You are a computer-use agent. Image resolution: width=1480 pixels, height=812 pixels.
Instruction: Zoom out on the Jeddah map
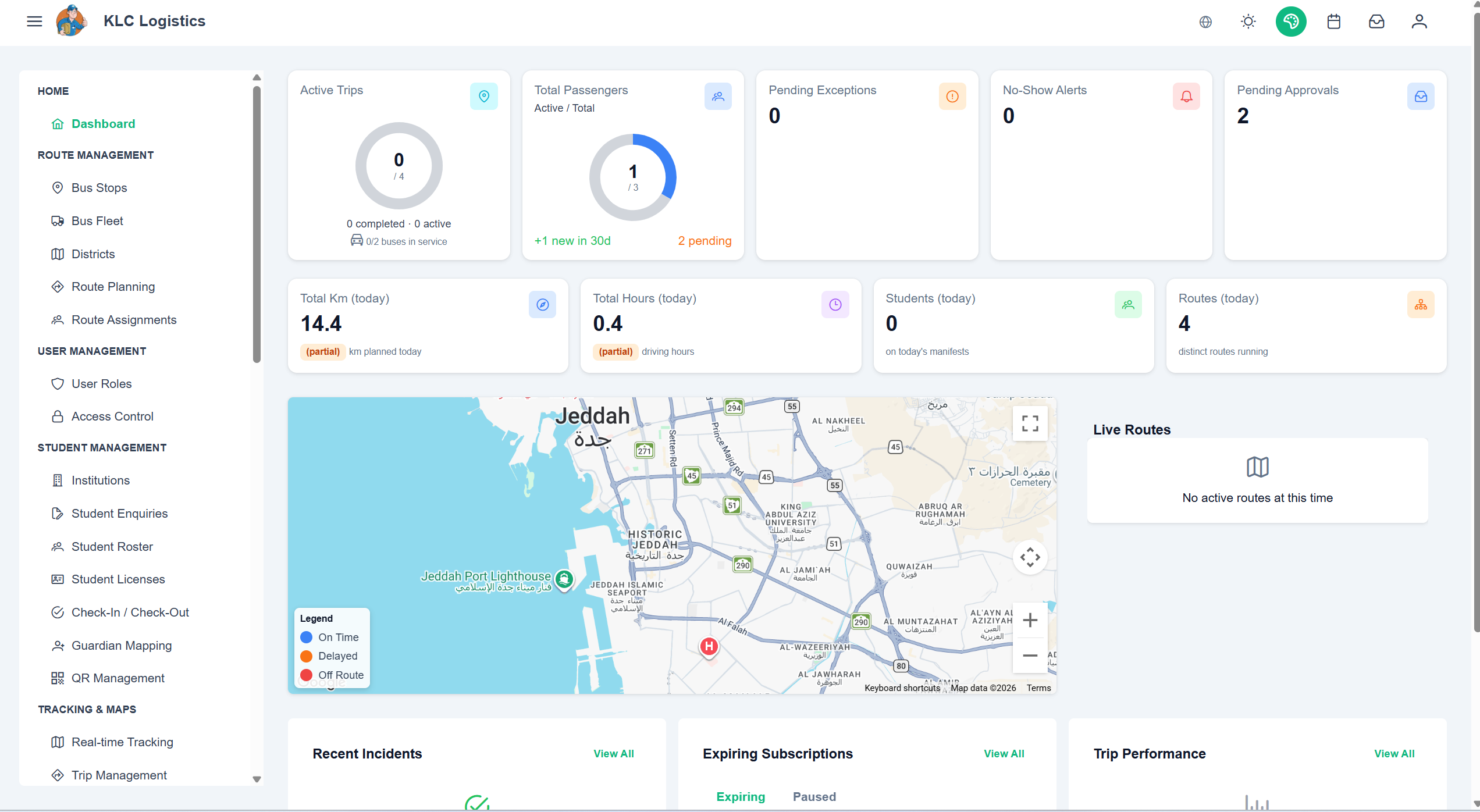coord(1030,656)
